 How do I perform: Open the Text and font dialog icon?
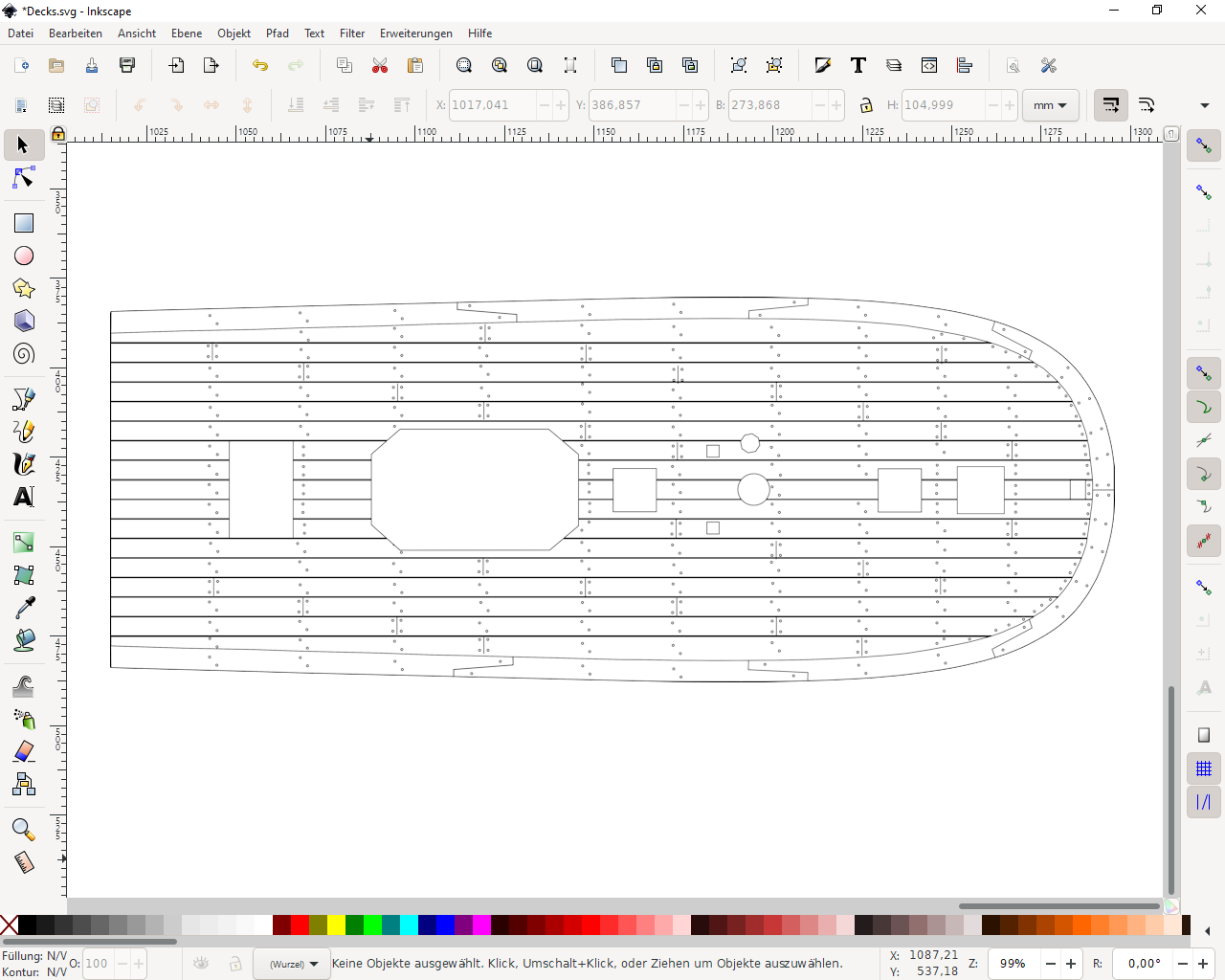[x=858, y=66]
